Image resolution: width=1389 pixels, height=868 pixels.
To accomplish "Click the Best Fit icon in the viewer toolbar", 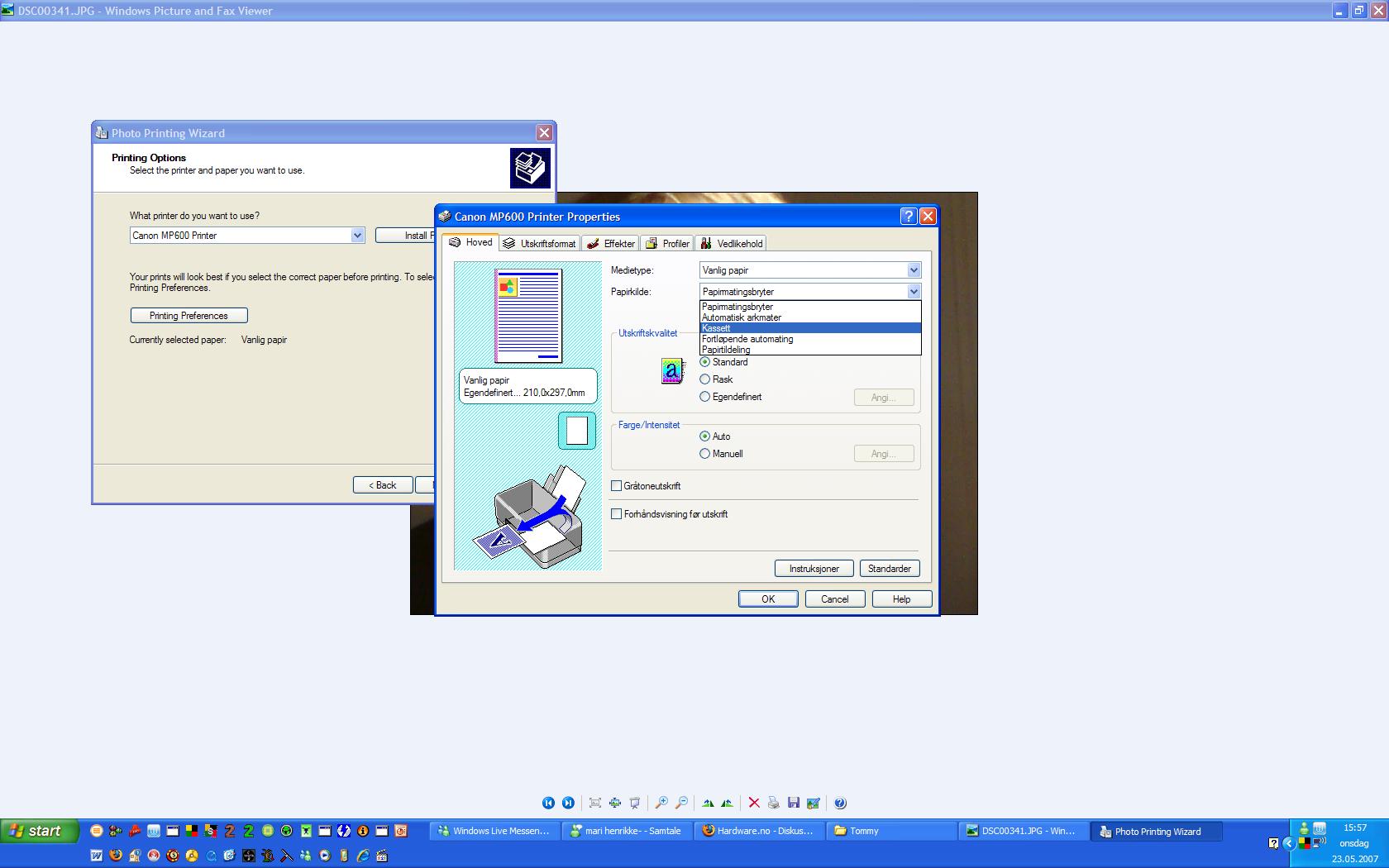I will [594, 803].
